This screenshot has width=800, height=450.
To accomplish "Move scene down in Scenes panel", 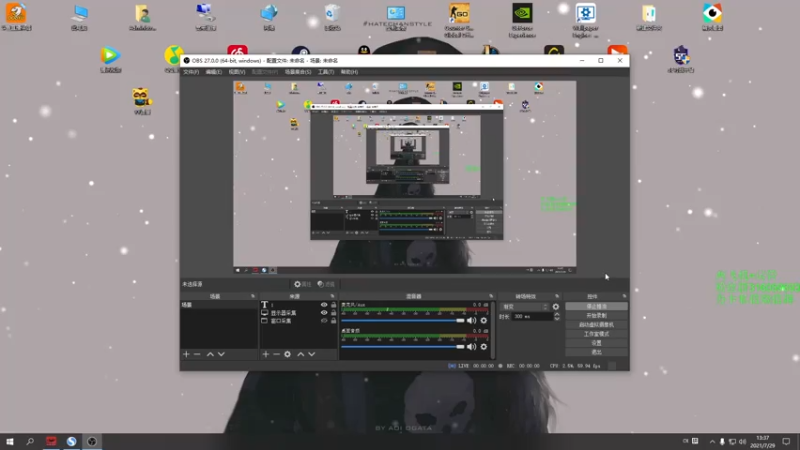I will coord(221,354).
